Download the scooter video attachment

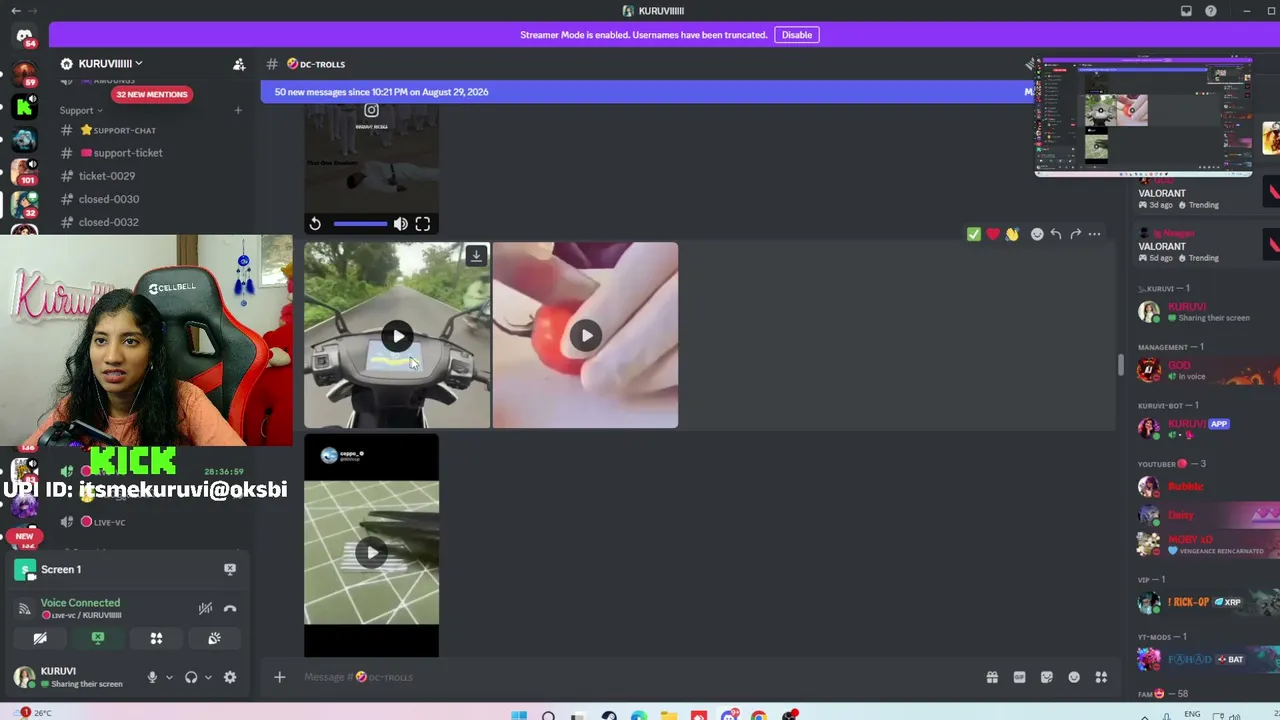(x=476, y=256)
